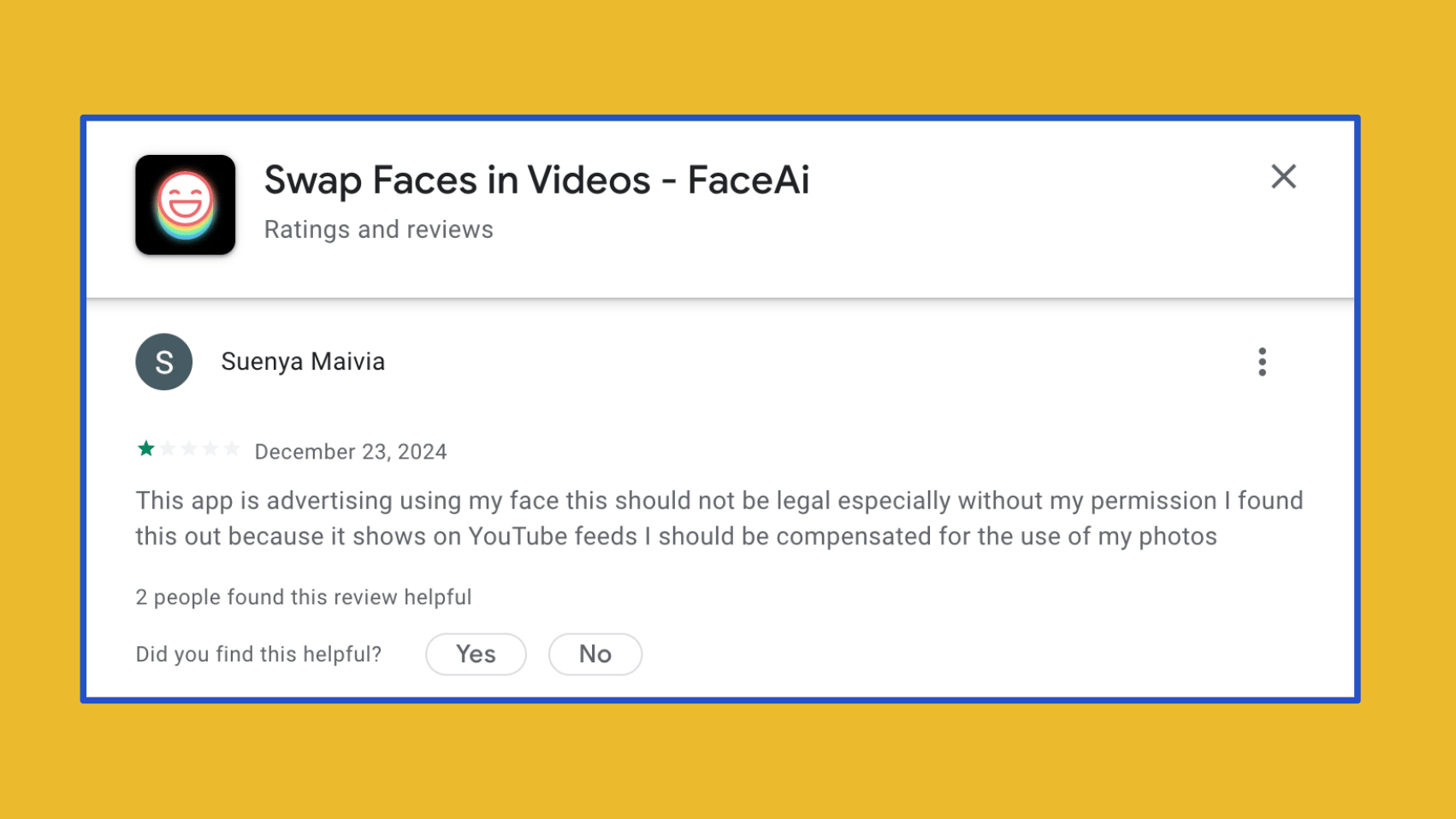
Task: Click the reviewer's S avatar circle
Action: coord(163,362)
